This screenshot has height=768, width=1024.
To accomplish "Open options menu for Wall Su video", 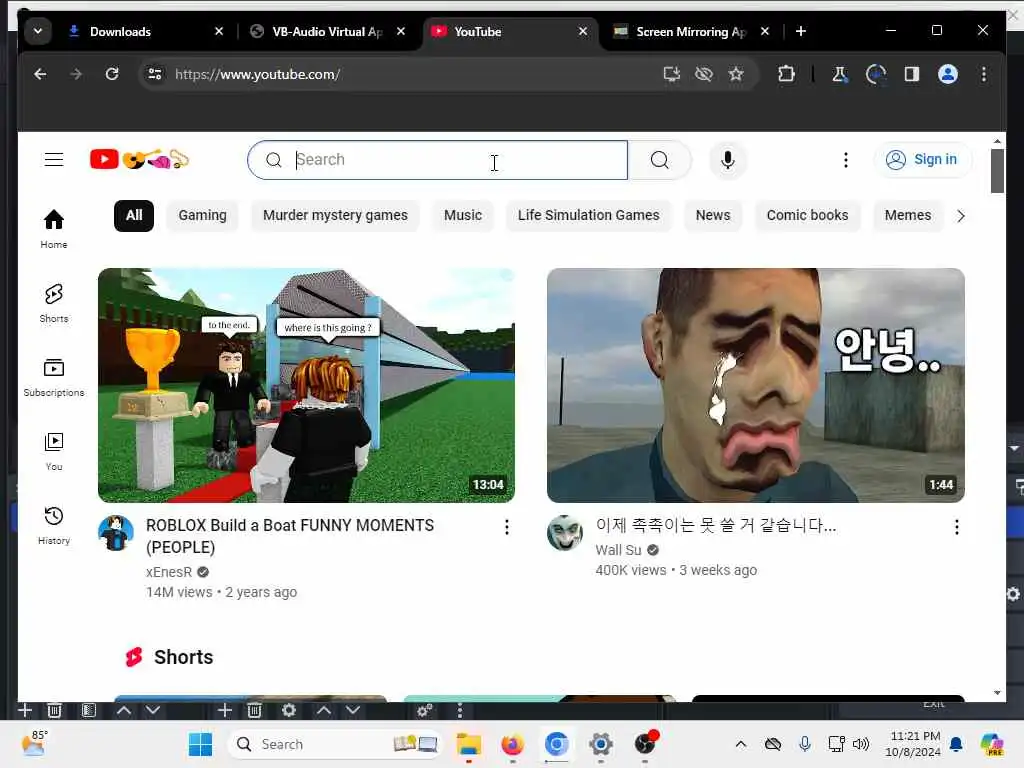I will [x=957, y=527].
